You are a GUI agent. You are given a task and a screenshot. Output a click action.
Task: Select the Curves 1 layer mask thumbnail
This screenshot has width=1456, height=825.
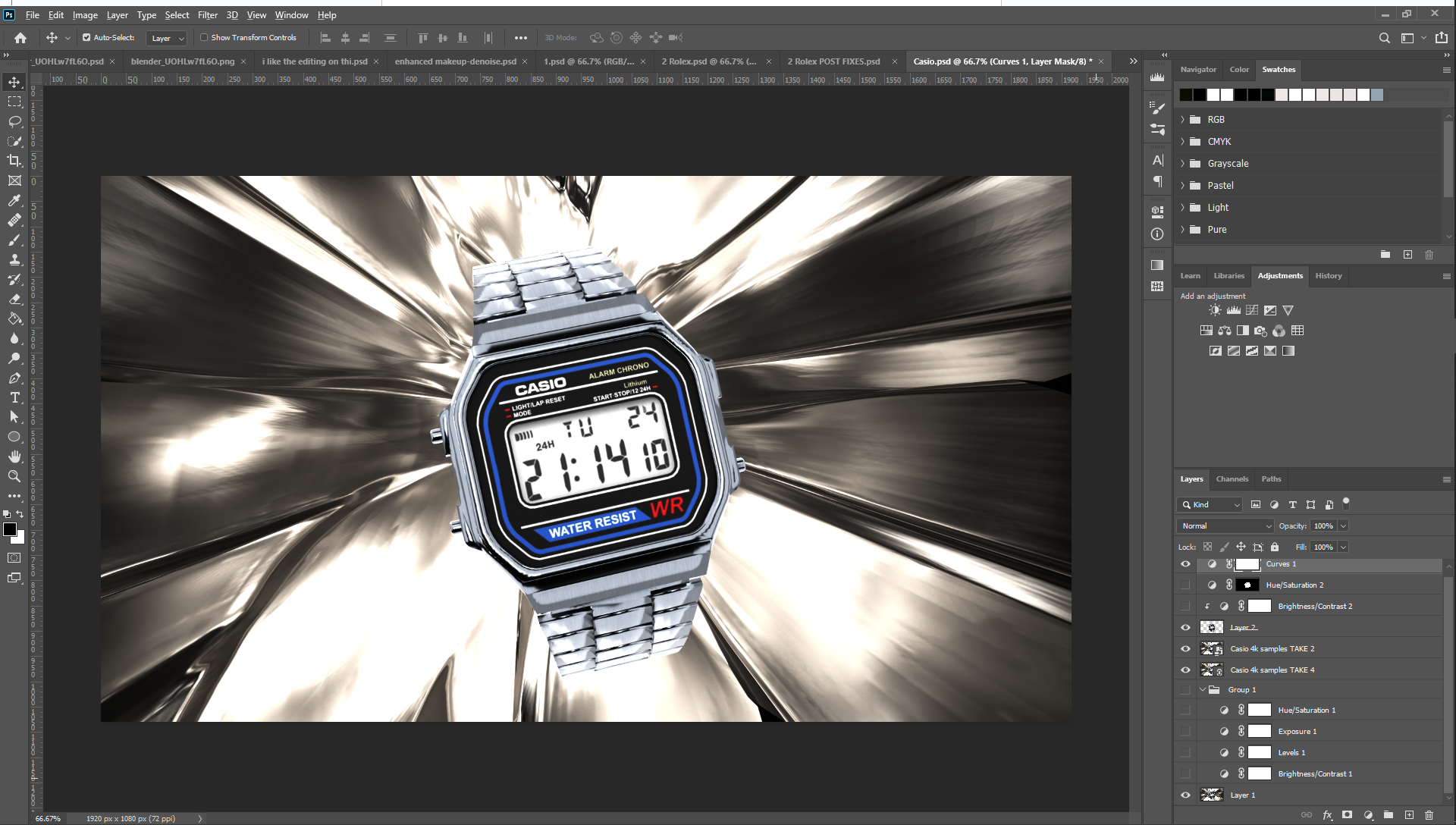point(1247,564)
